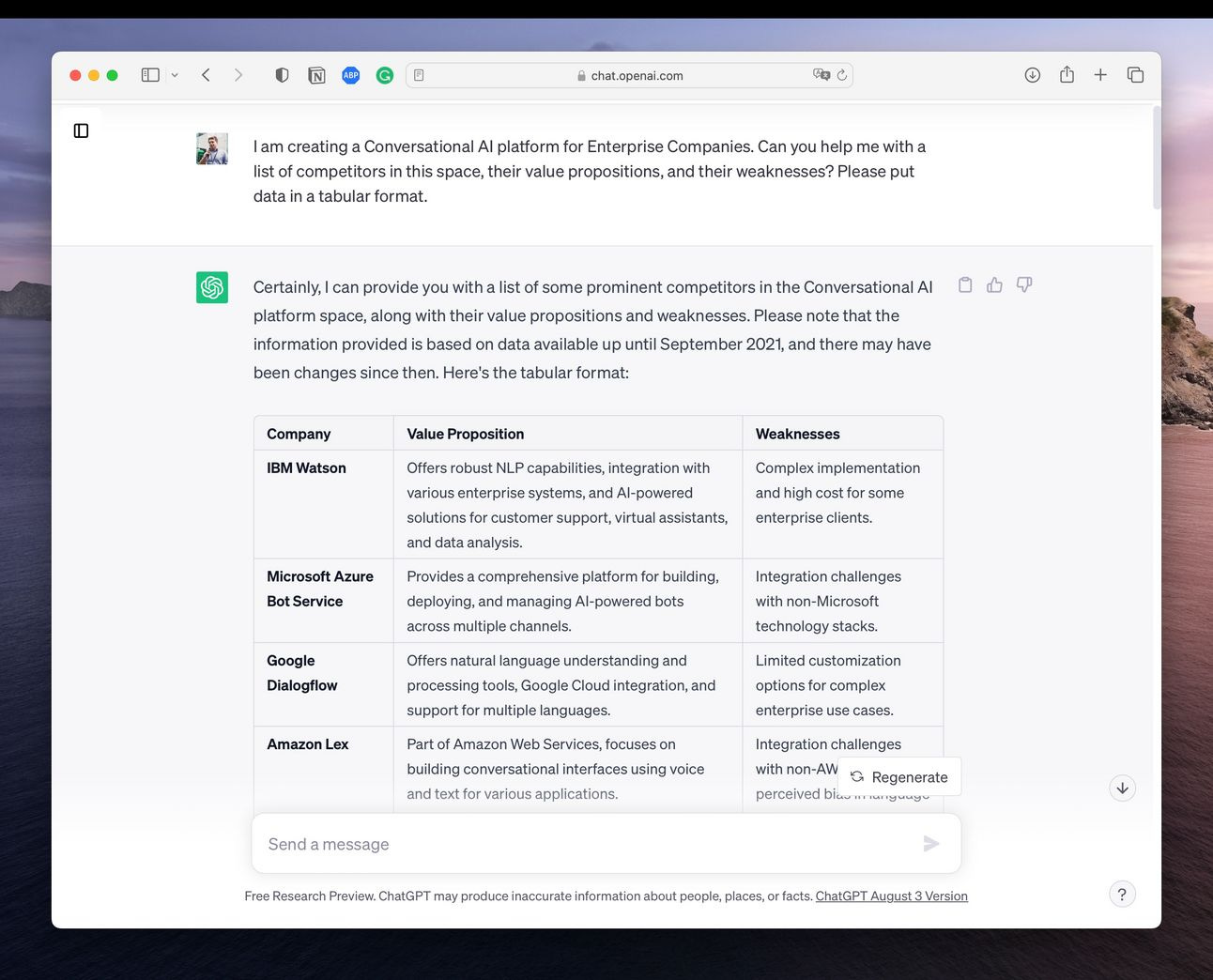Open the Grammarly extension icon

385,75
